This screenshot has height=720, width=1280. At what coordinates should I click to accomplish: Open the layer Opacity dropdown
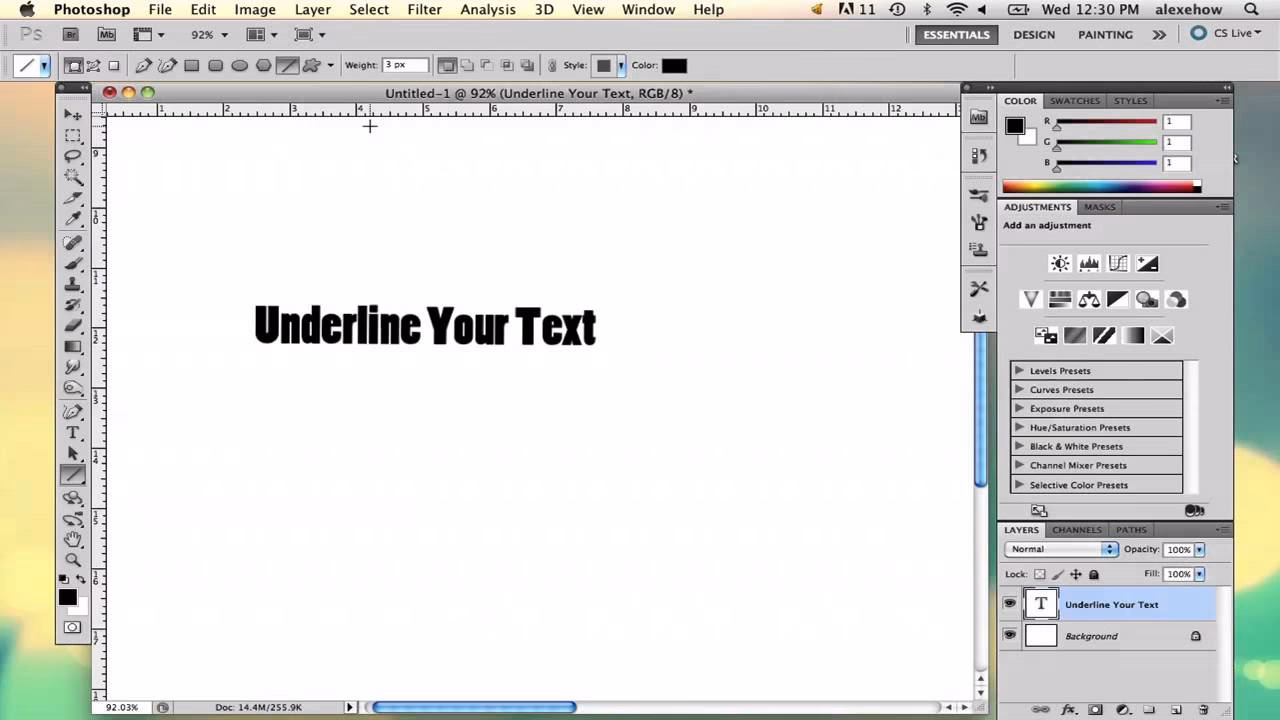coord(1198,549)
